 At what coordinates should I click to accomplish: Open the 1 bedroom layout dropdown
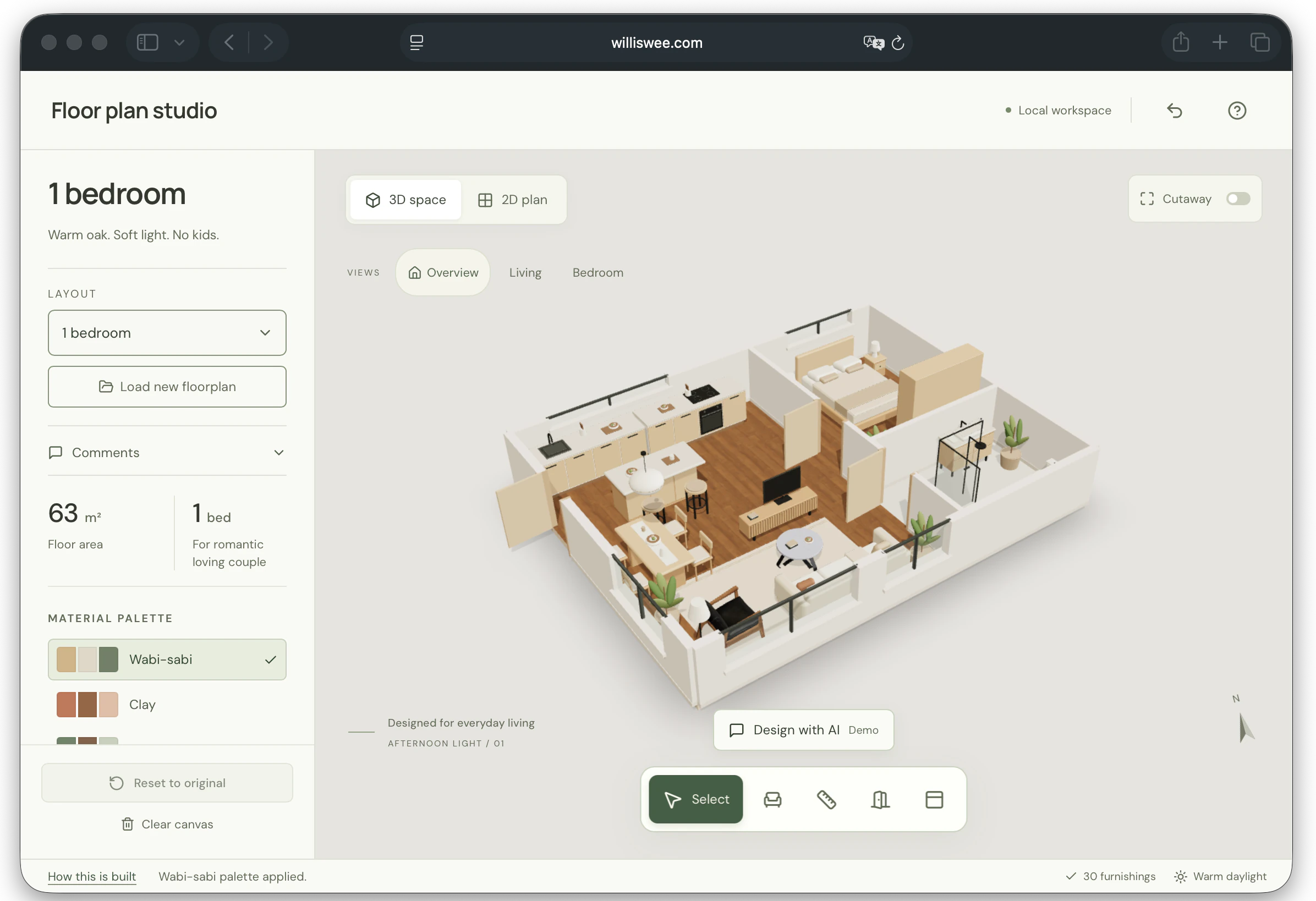click(x=167, y=332)
